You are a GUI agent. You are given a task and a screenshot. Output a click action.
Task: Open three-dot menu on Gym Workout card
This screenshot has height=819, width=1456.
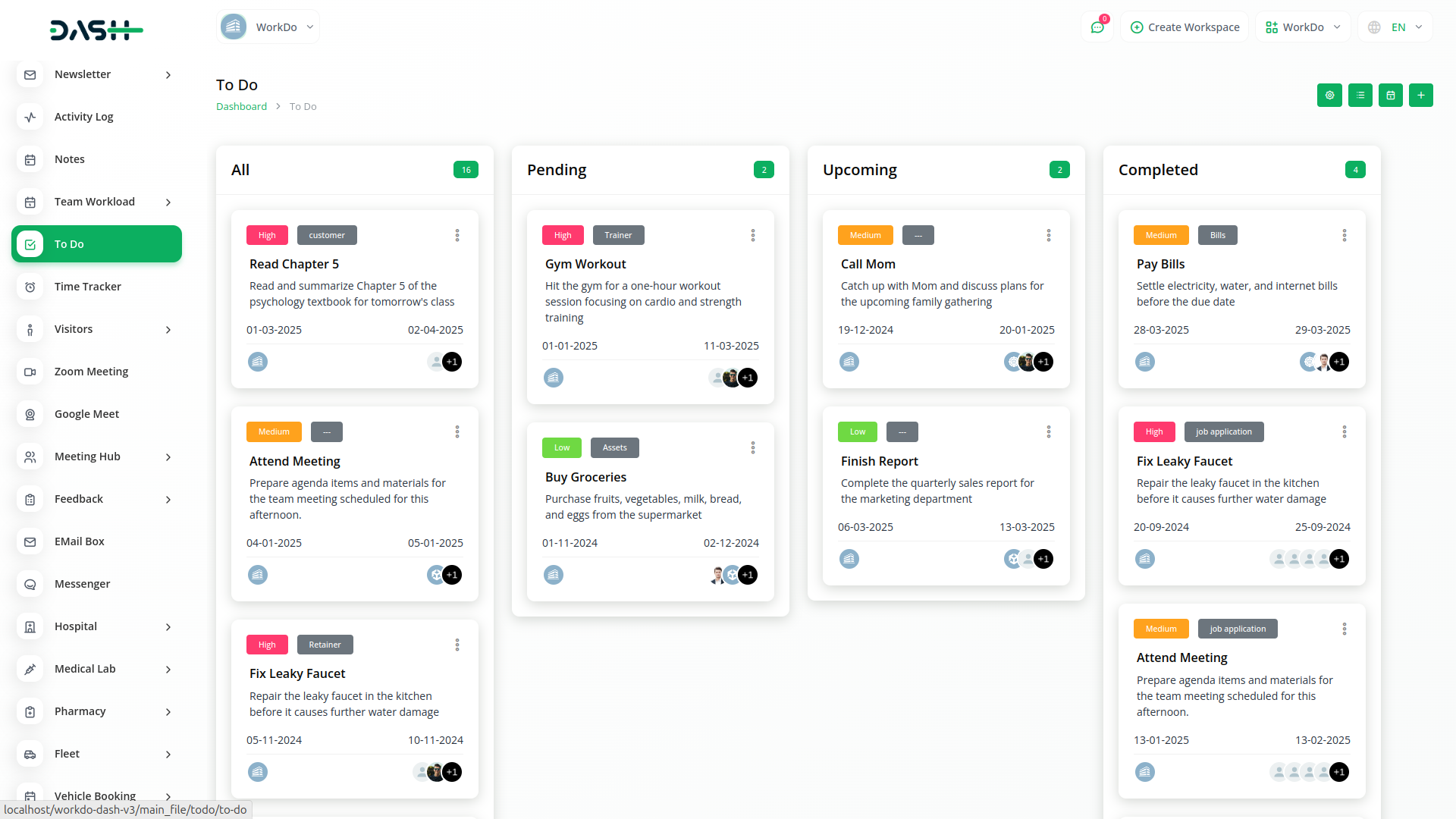(752, 235)
